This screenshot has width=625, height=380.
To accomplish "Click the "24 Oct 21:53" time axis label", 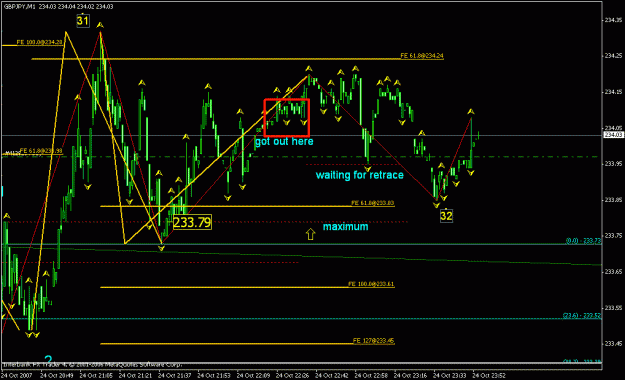I will (x=214, y=376).
